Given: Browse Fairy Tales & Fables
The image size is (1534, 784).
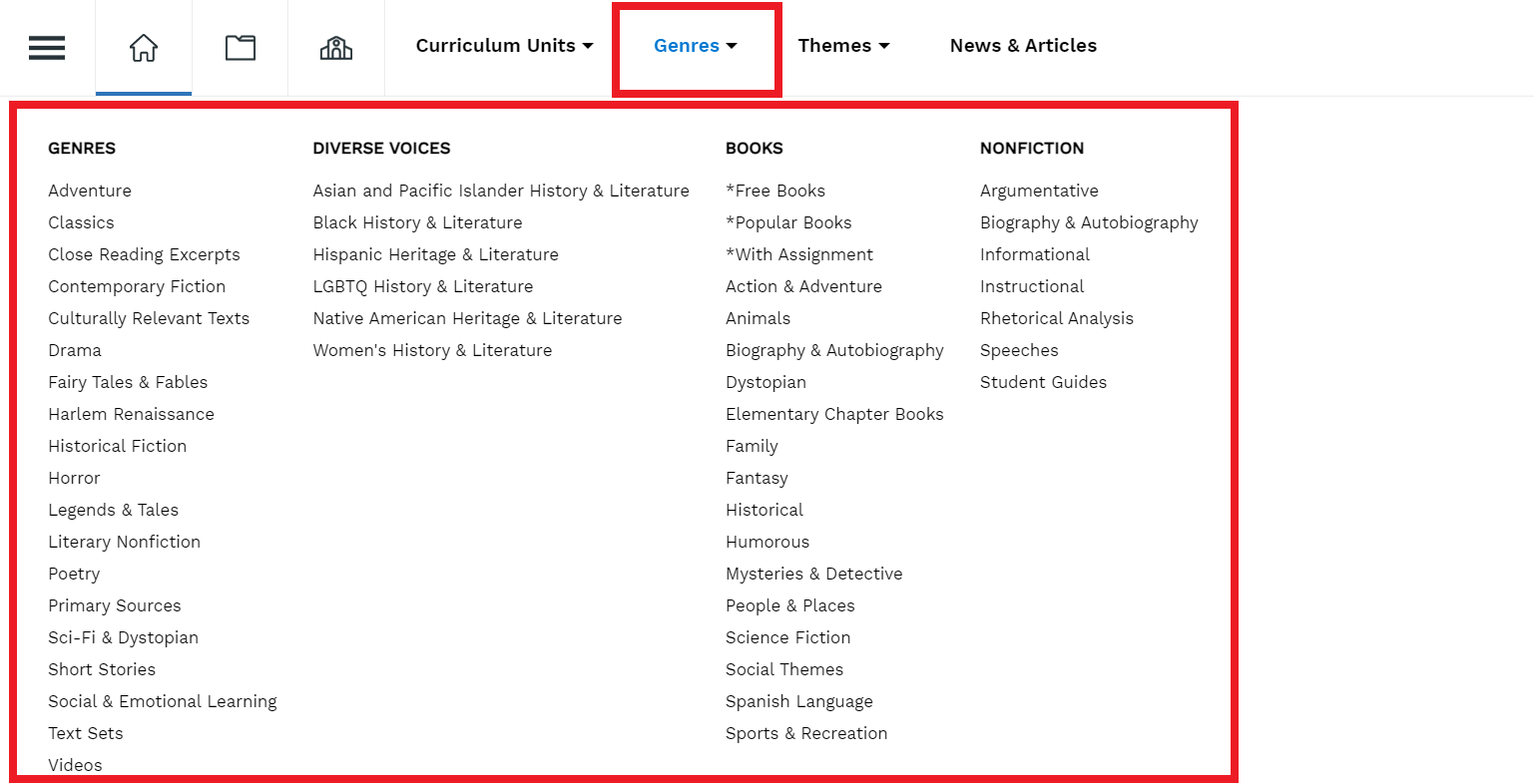Looking at the screenshot, I should point(128,382).
